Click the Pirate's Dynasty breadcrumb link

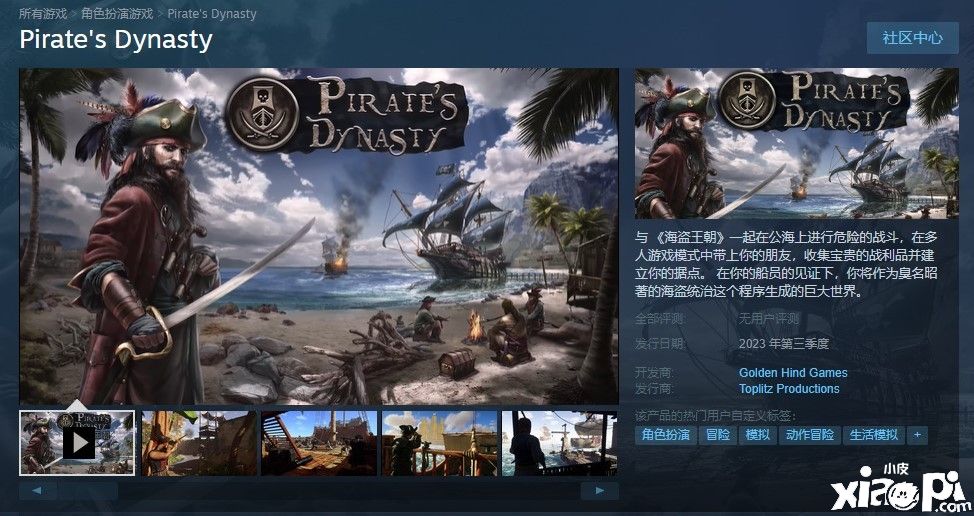click(212, 13)
